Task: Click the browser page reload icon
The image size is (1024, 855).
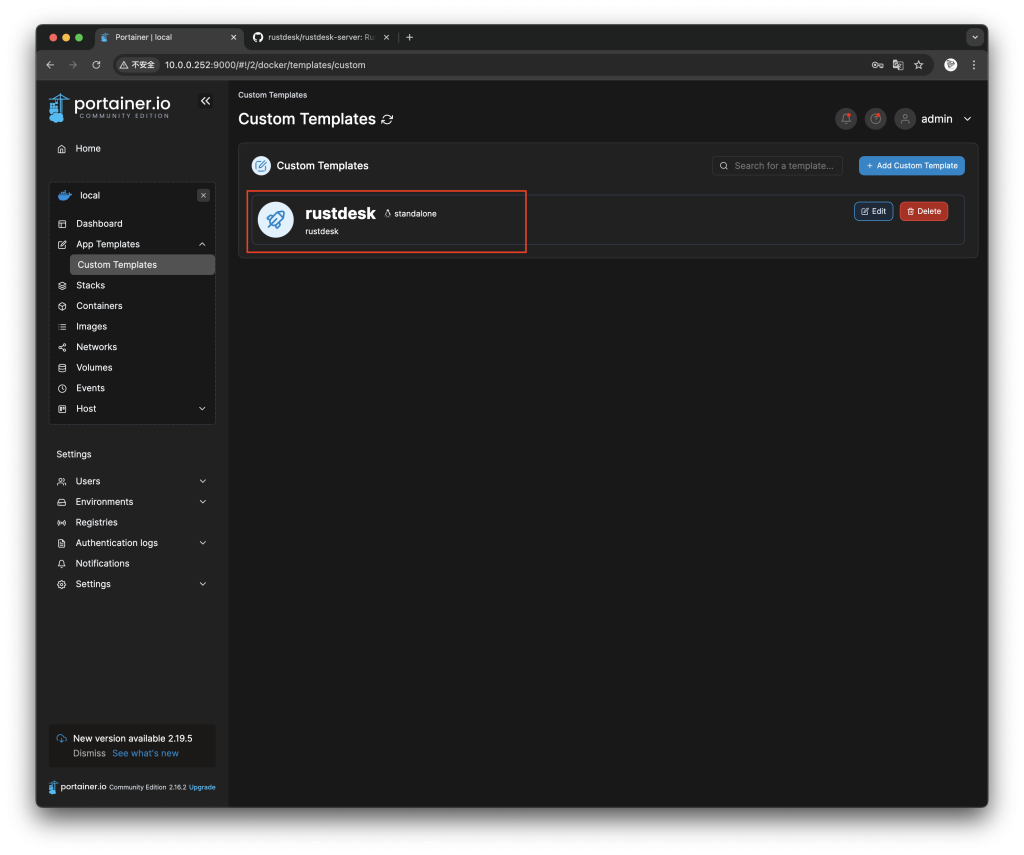Action: 96,65
